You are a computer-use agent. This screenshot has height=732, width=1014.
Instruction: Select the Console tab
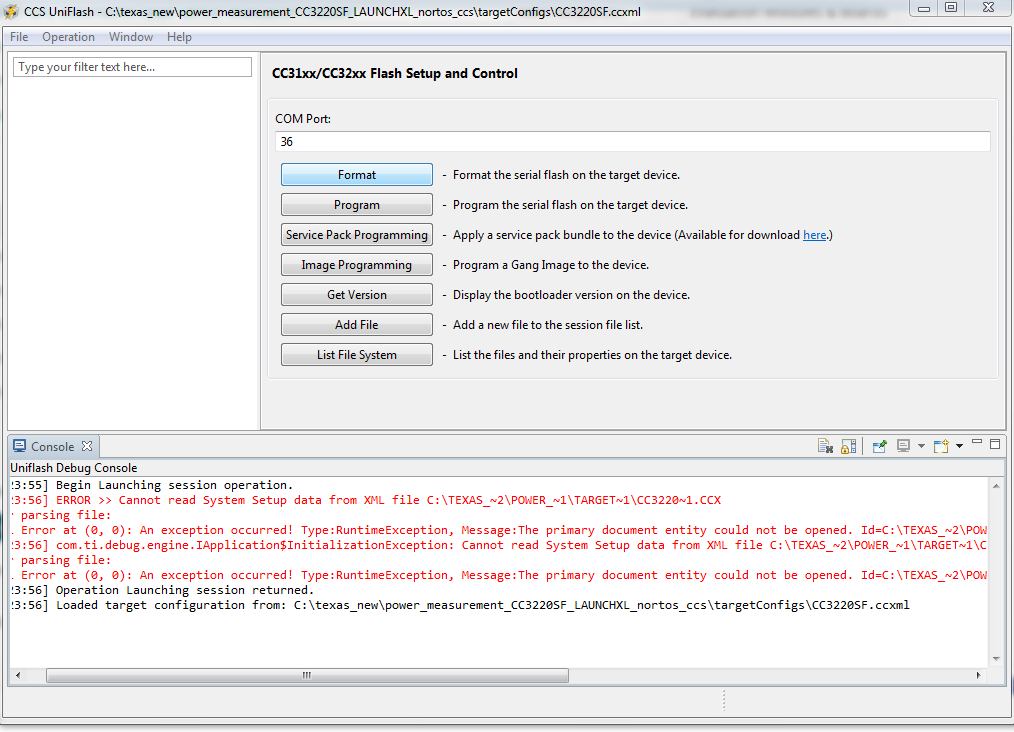tap(52, 446)
